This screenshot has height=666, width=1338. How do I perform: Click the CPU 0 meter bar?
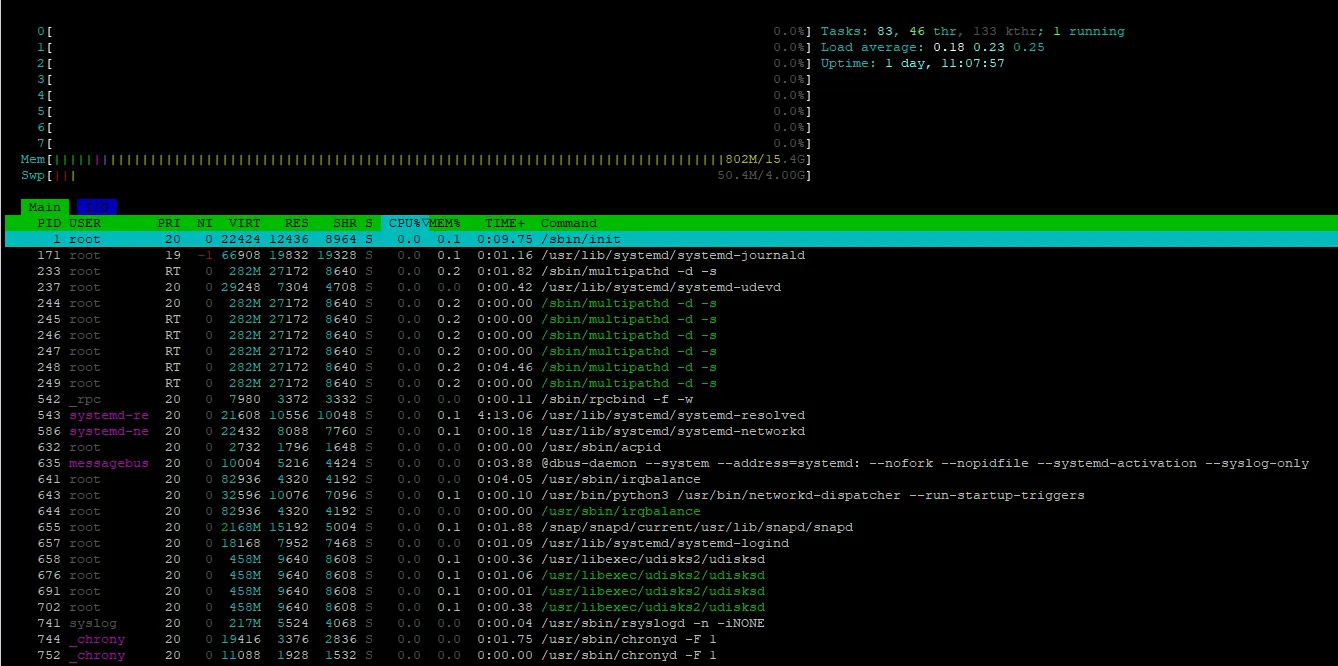pyautogui.click(x=423, y=31)
